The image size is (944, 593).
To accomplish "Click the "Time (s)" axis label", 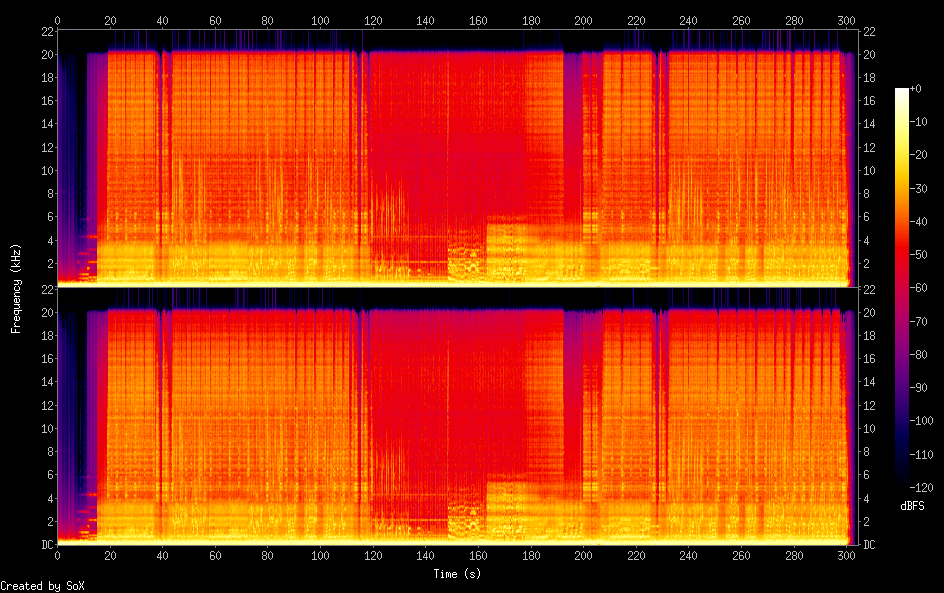I will pos(459,574).
